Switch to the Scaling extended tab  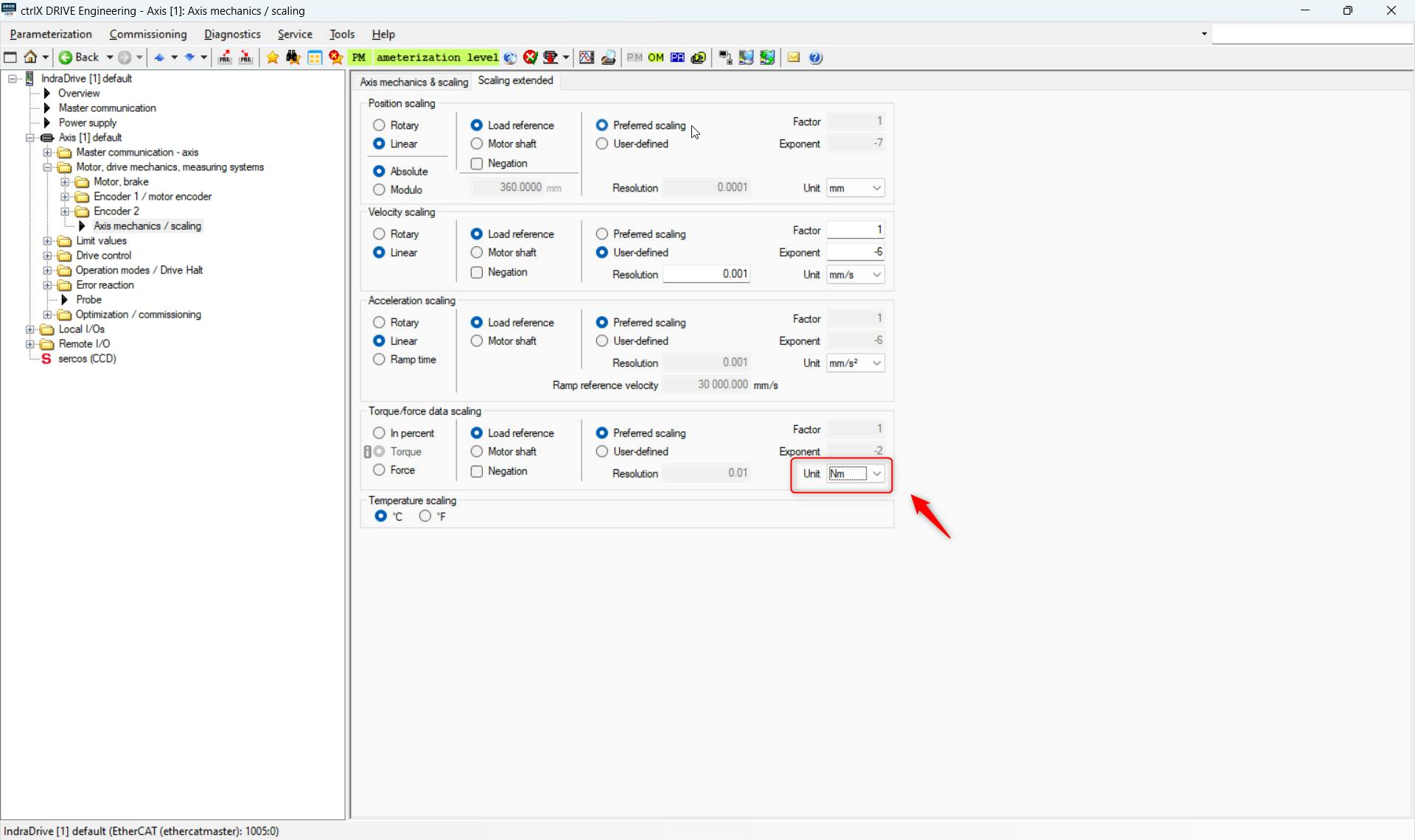coord(515,81)
